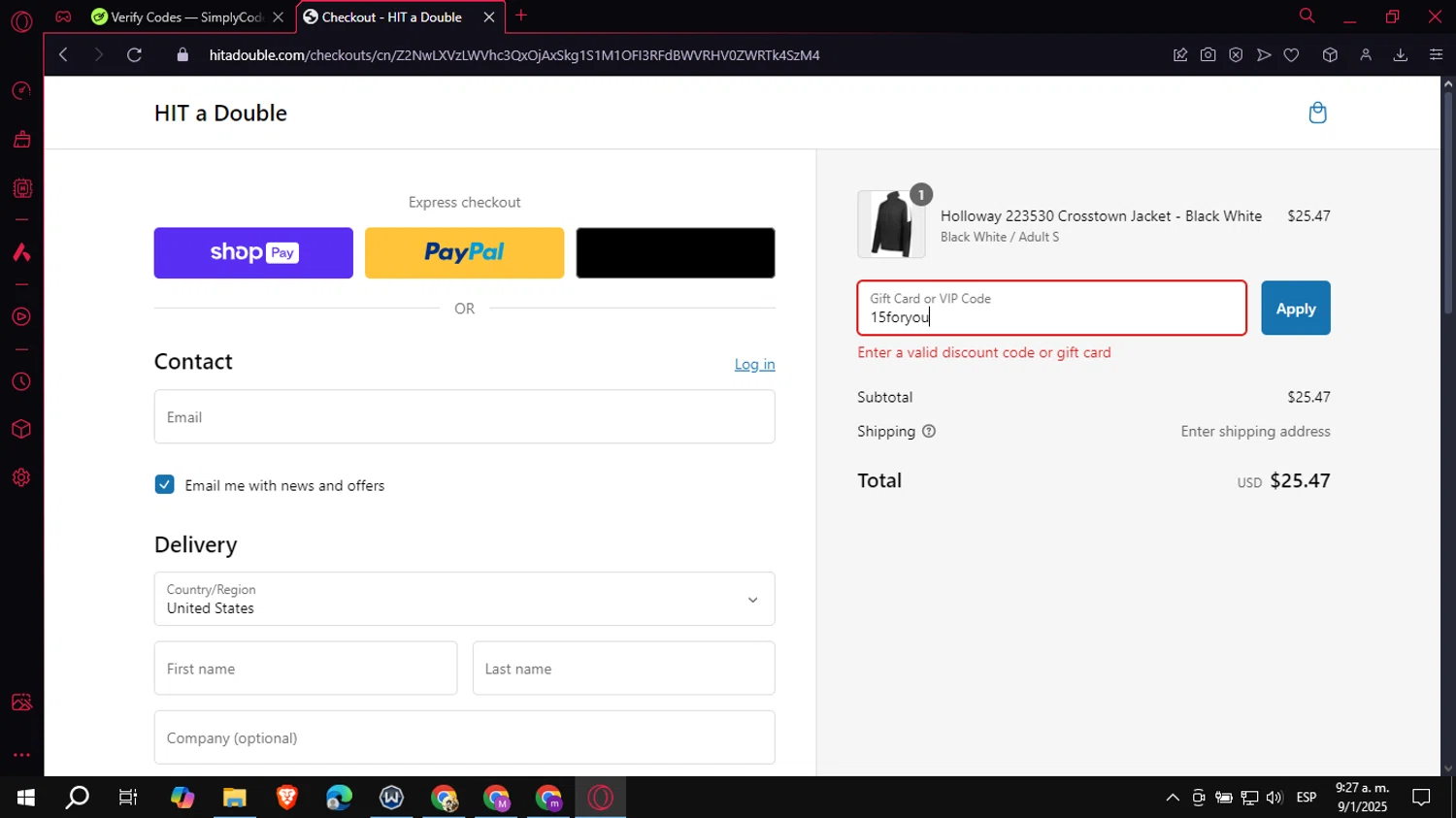Open the shopping bag icon in sidebar

(x=21, y=140)
